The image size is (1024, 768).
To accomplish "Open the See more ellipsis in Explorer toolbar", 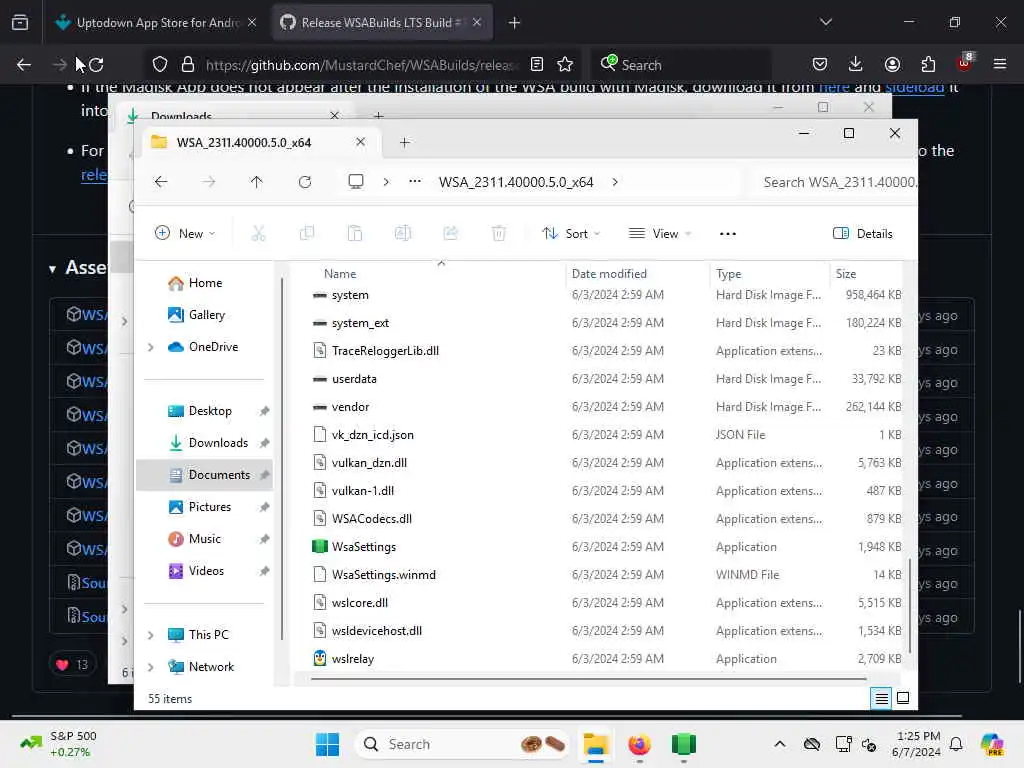I will coord(728,234).
